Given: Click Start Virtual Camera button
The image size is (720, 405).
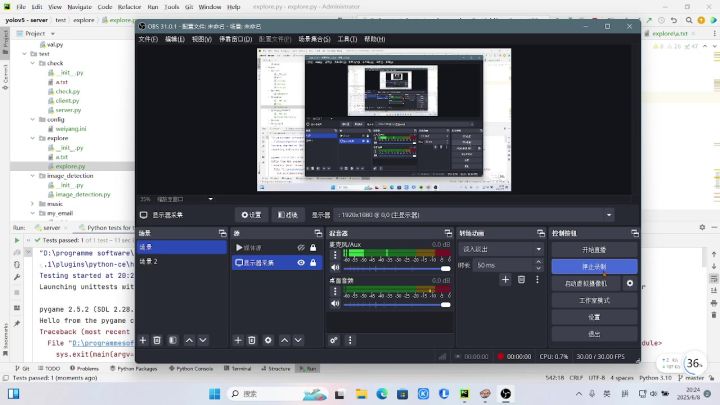Looking at the screenshot, I should (x=586, y=284).
